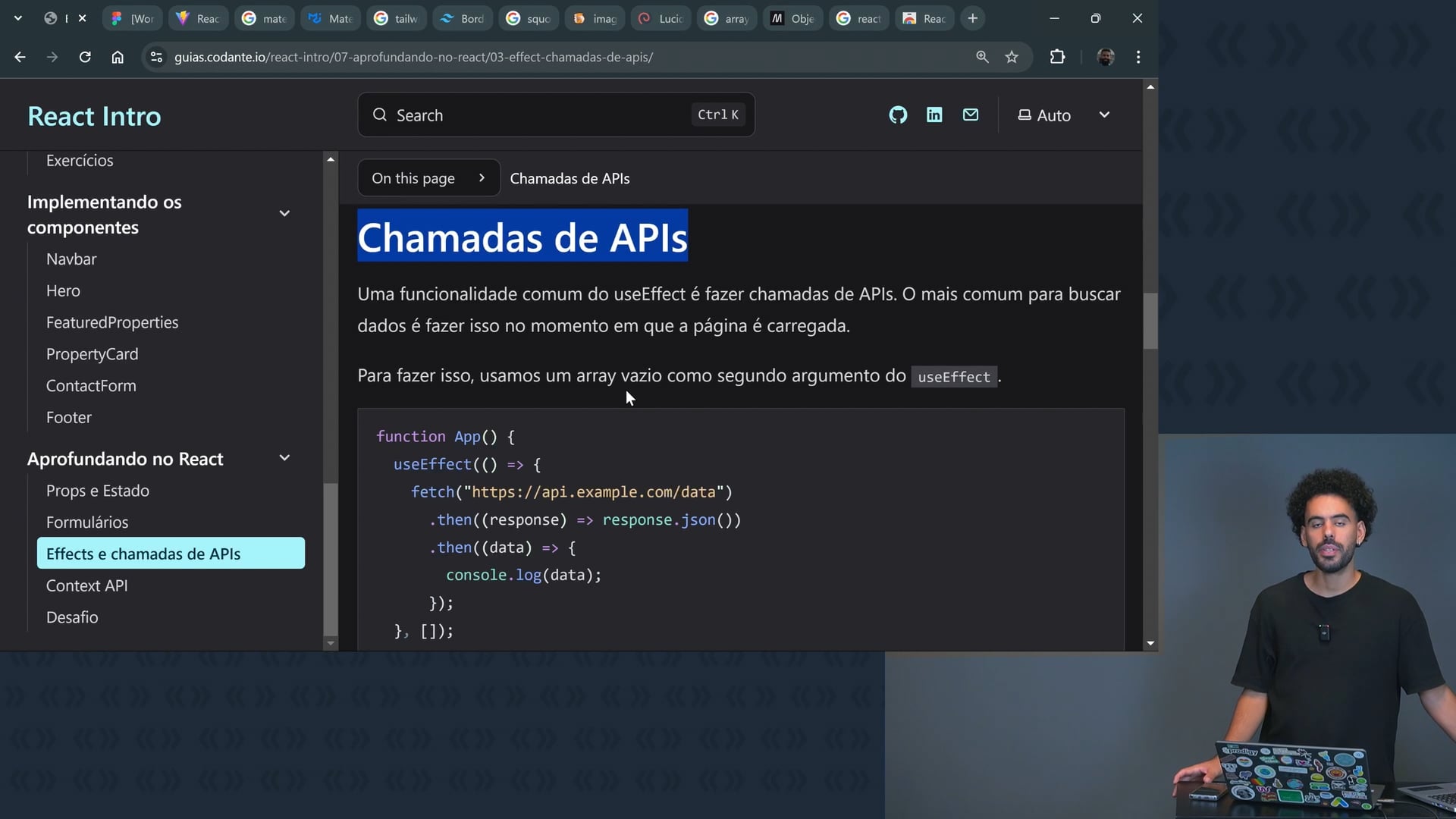1456x819 pixels.
Task: Switch to the tailw browser tab
Action: tap(397, 18)
